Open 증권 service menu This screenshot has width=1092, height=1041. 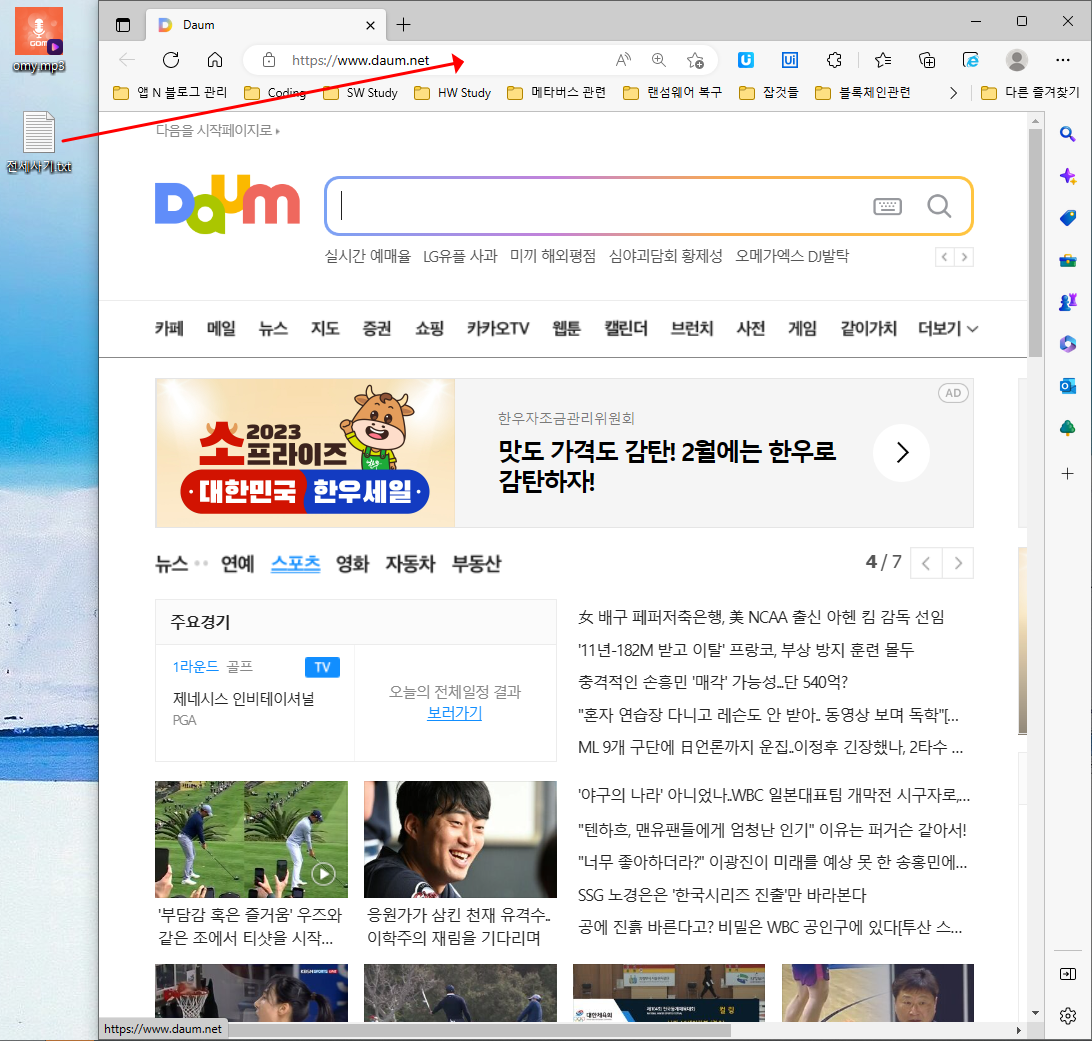tap(377, 329)
